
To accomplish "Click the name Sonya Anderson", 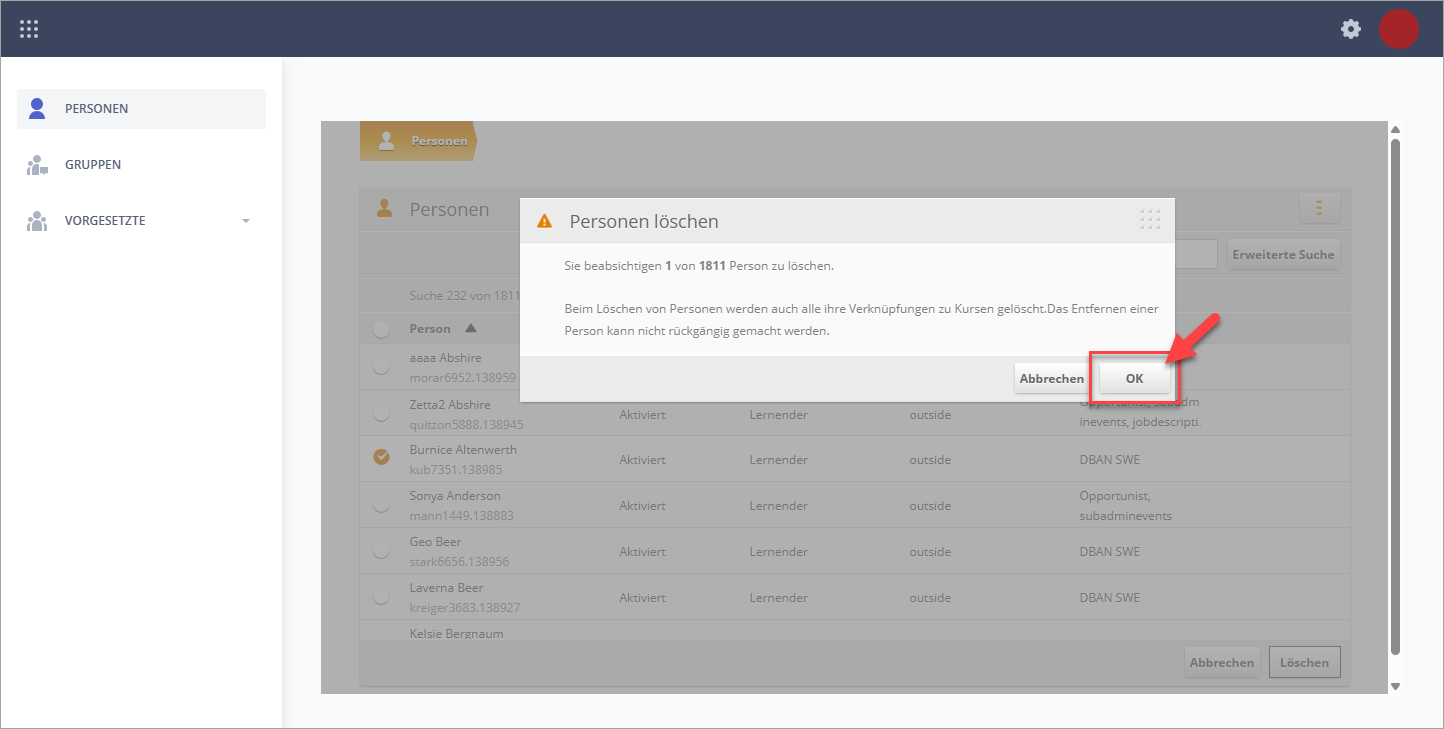I will pos(455,496).
